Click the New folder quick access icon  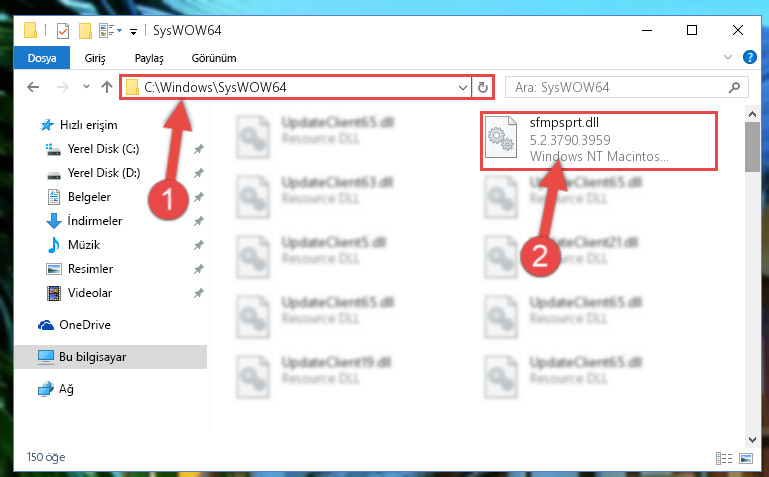pyautogui.click(x=85, y=31)
